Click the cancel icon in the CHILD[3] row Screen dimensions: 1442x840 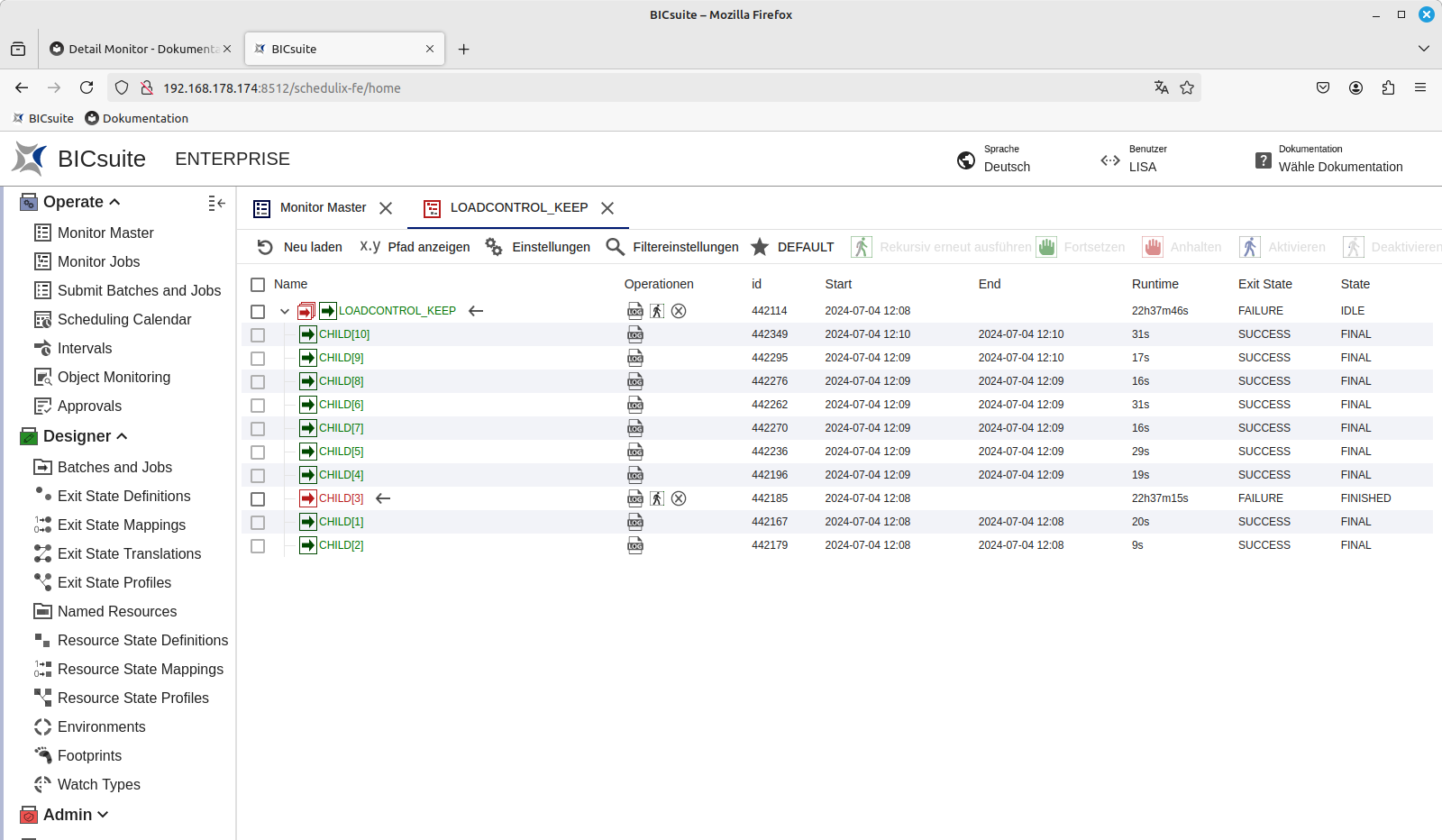pos(679,498)
